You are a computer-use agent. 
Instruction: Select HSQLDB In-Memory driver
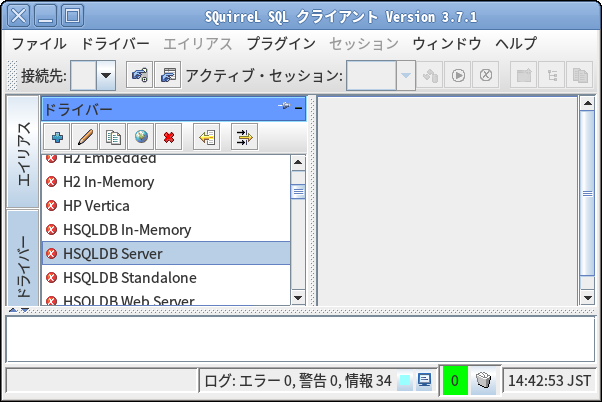tap(166, 230)
